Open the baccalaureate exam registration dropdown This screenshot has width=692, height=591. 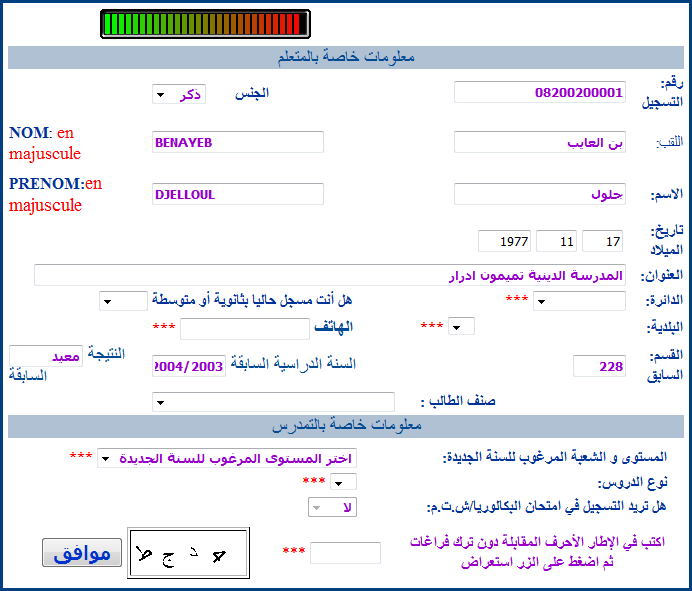332,508
